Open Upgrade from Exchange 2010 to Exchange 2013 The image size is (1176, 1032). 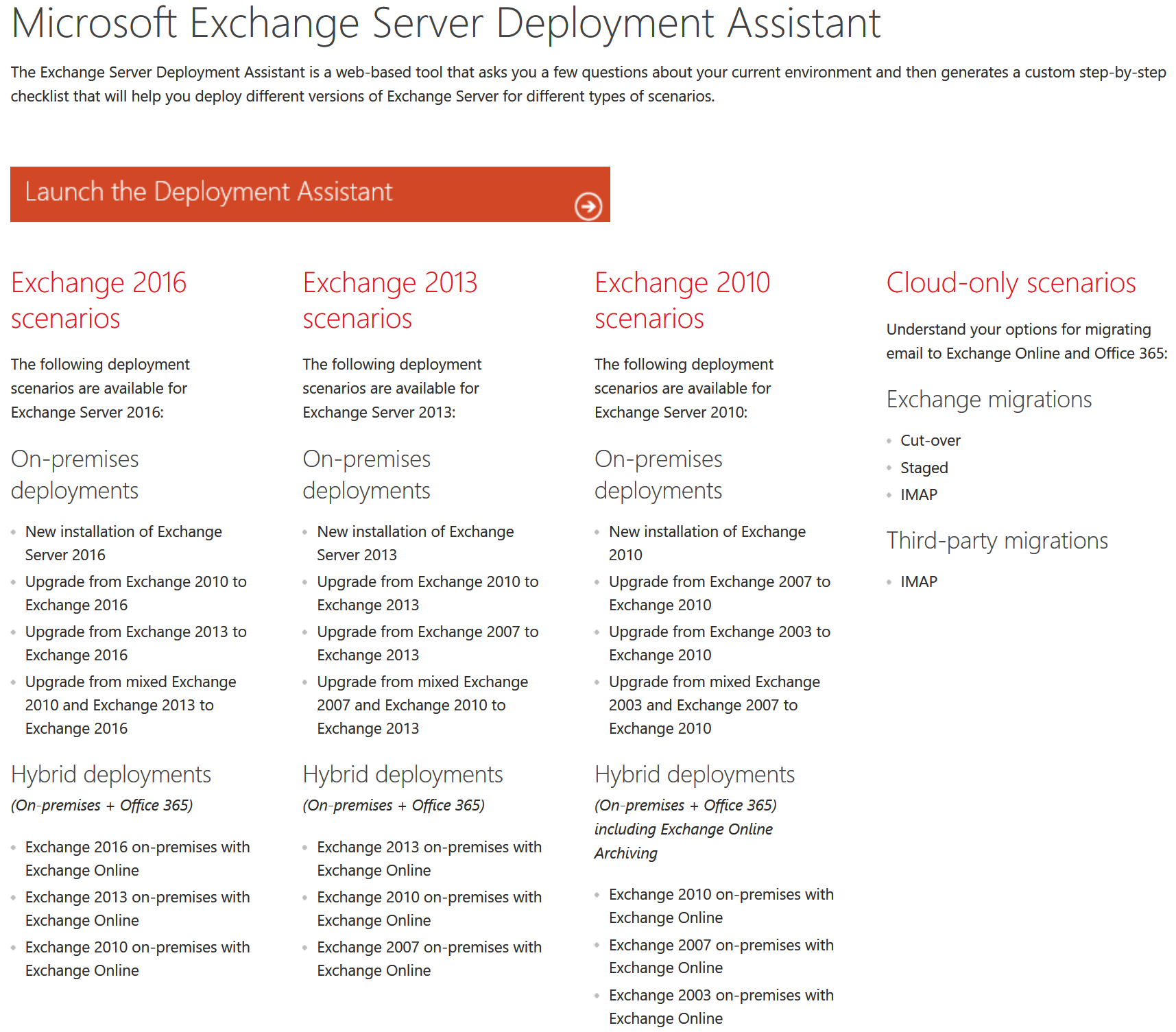pyautogui.click(x=428, y=593)
